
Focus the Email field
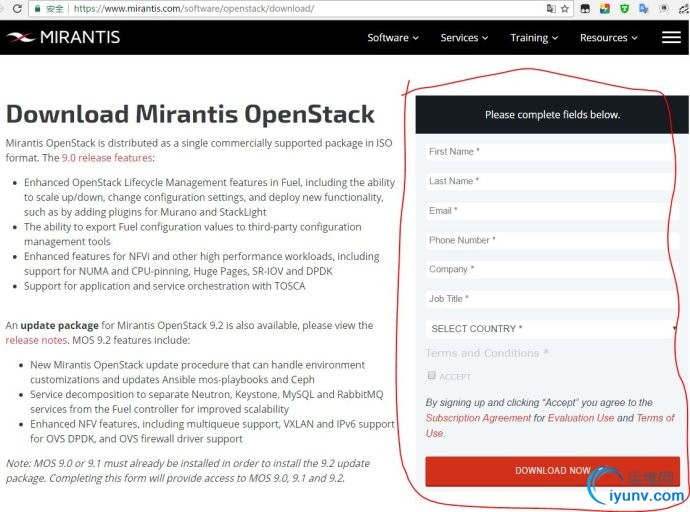coord(552,211)
